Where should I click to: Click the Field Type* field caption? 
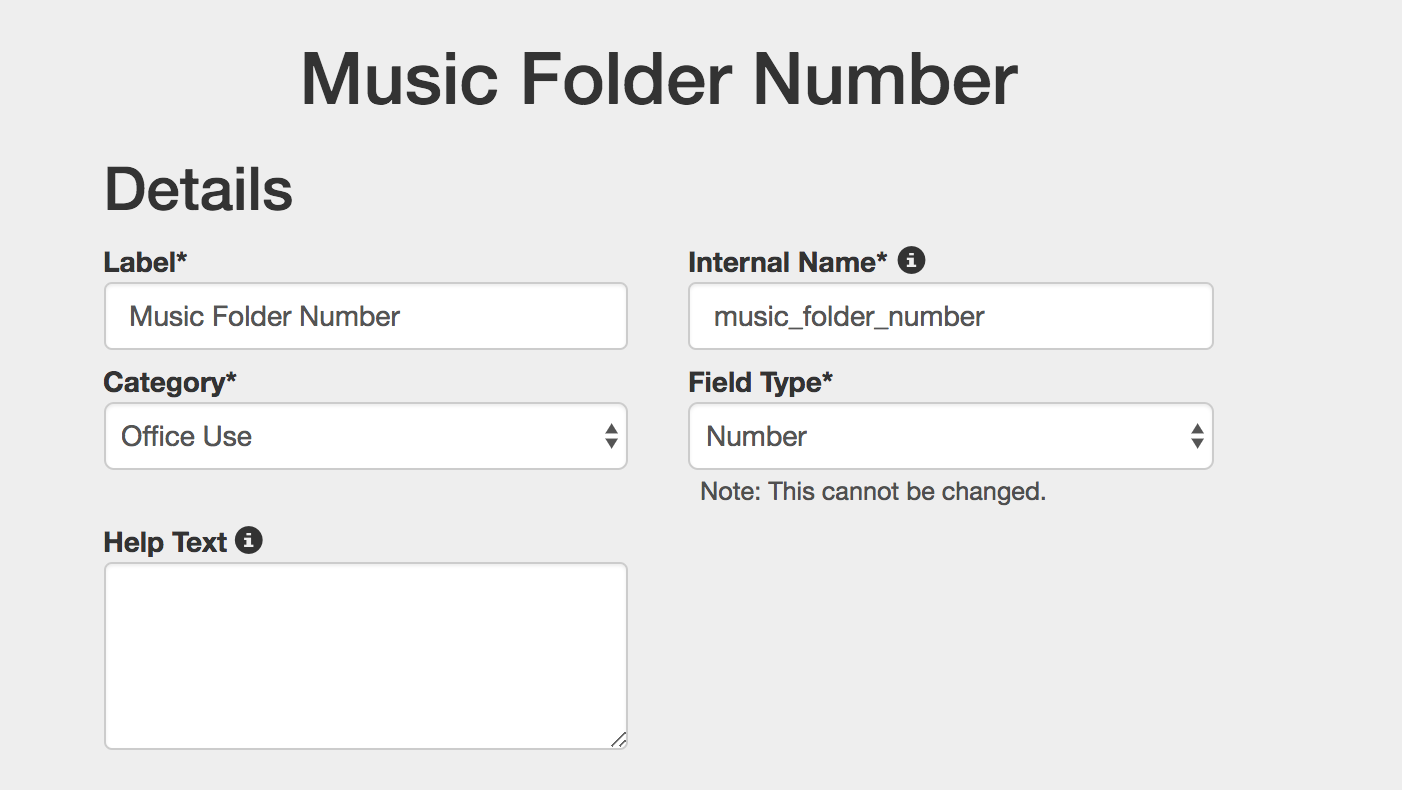pos(761,382)
